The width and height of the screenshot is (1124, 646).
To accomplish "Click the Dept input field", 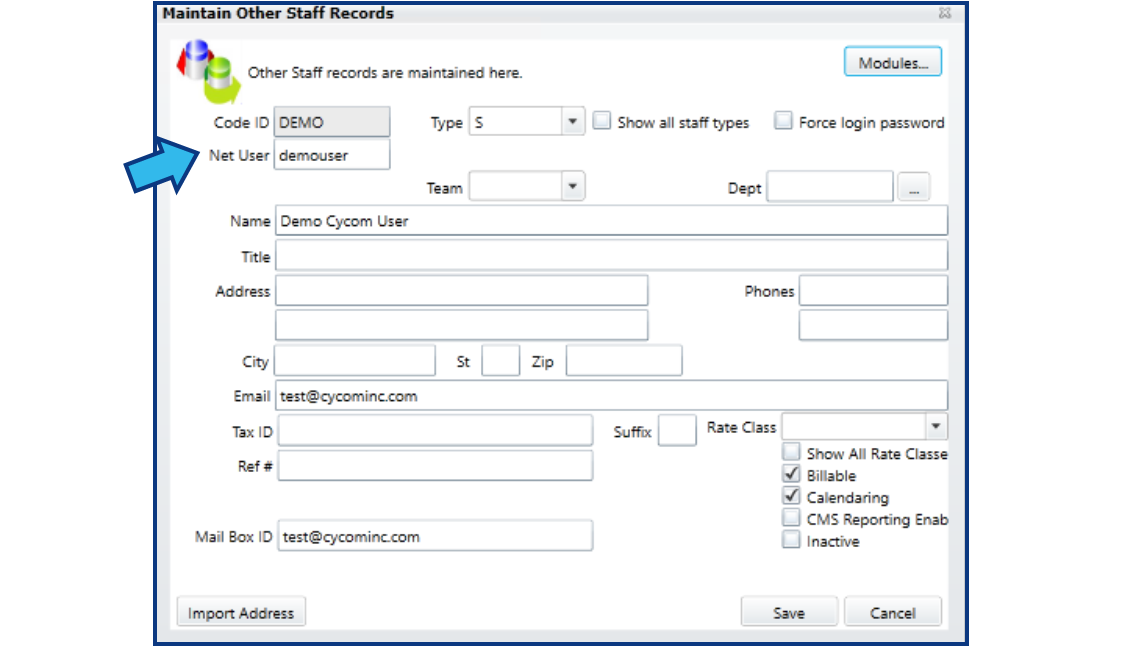I will coord(830,186).
